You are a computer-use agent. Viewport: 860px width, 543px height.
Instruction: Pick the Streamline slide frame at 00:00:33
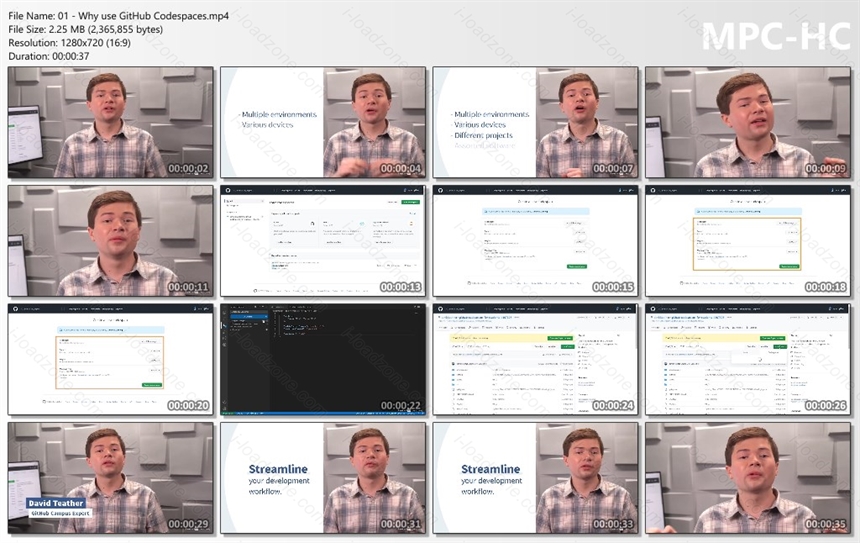point(535,478)
